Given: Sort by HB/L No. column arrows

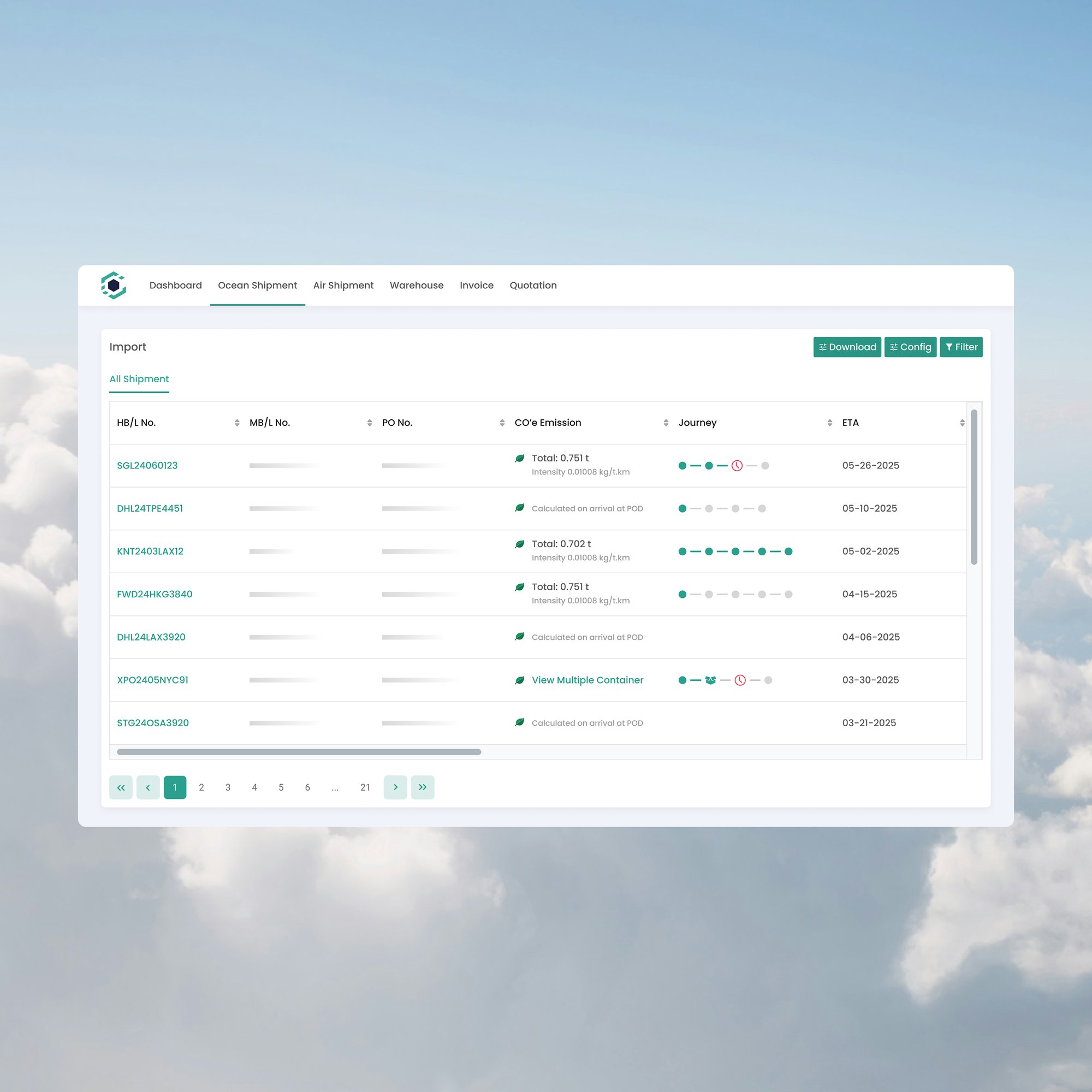Looking at the screenshot, I should (237, 423).
